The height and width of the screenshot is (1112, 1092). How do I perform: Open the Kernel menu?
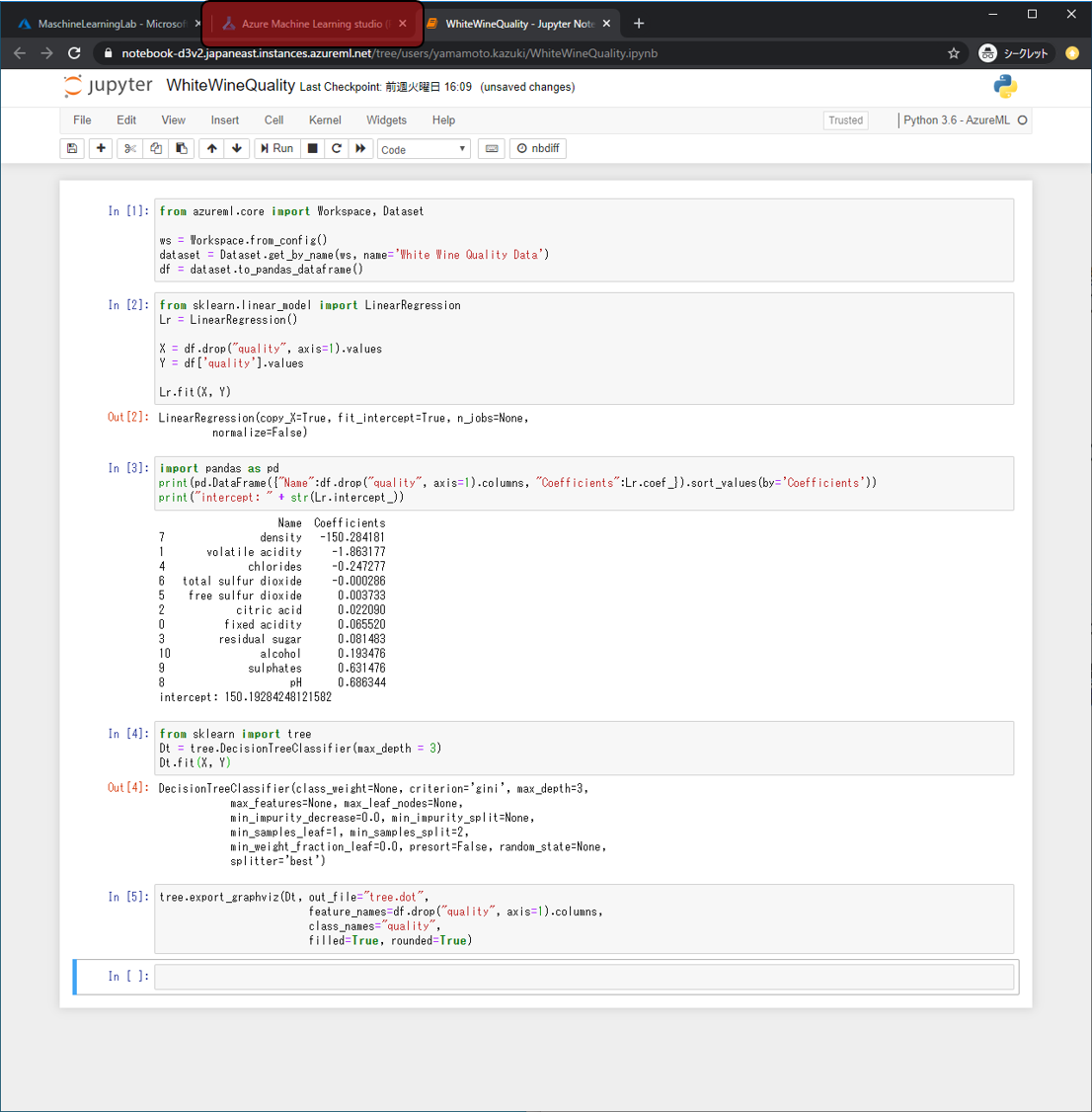coord(325,120)
